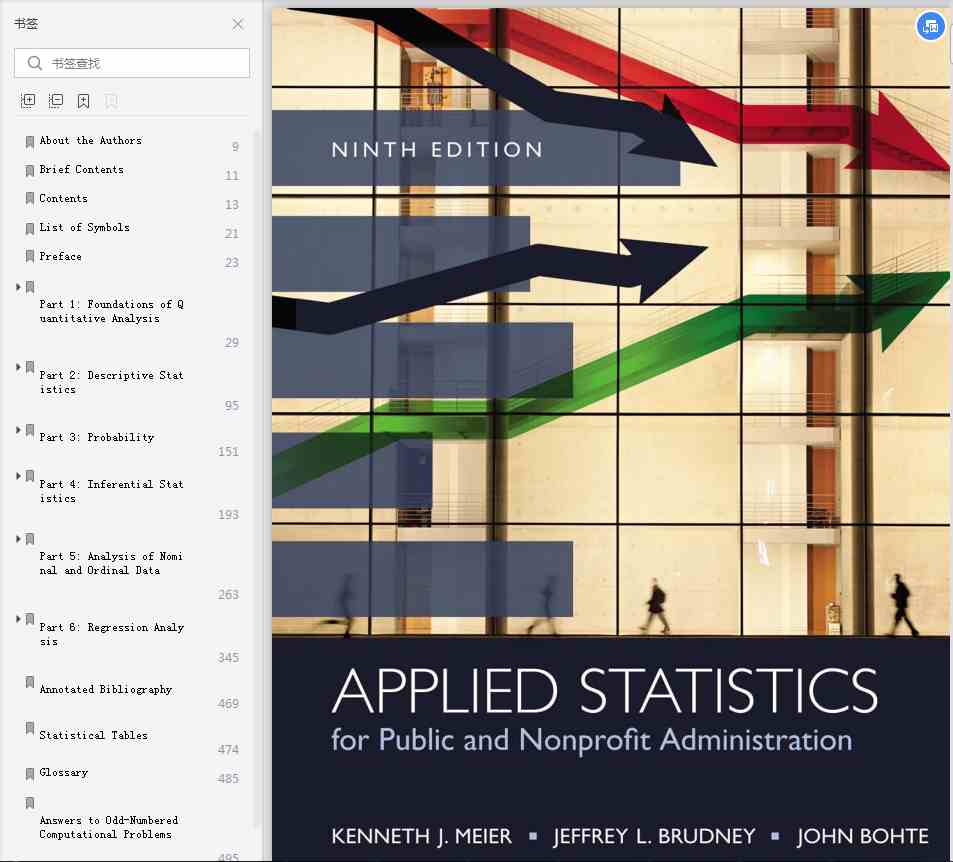This screenshot has width=953, height=862.
Task: Select Part 1: Foundations of Quantitative Analysis bookmark
Action: (x=112, y=311)
